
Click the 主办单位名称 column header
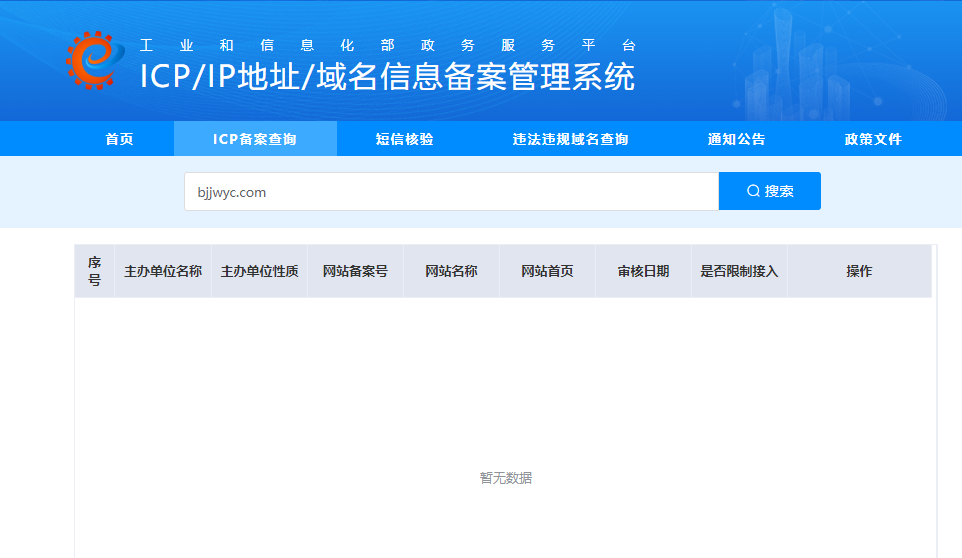163,271
